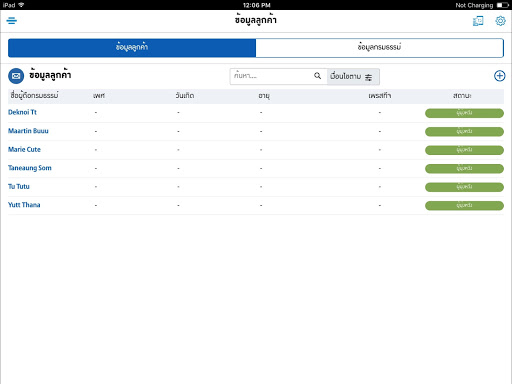Open the hamburger menu icon
Image resolution: width=512 pixels, height=384 pixels.
pos(12,21)
